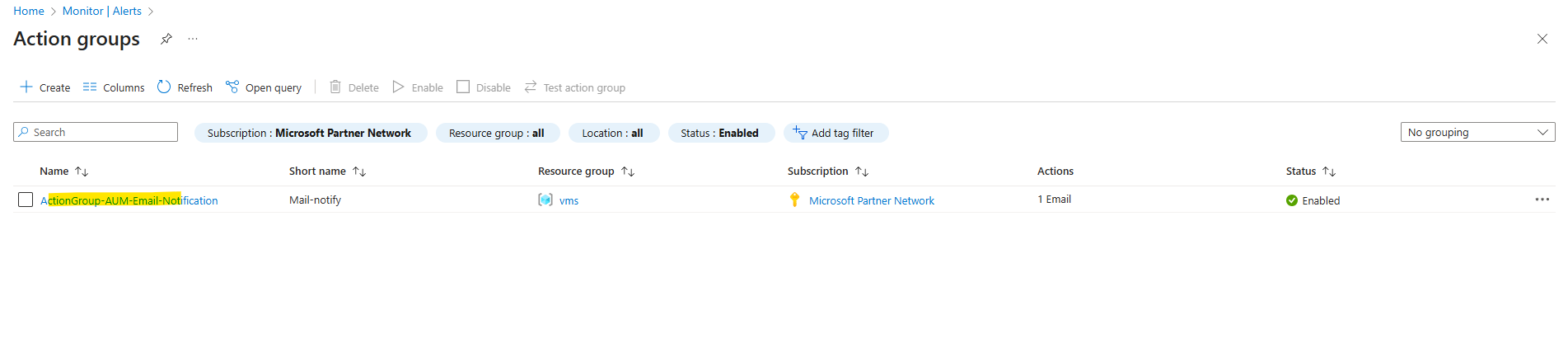Viewport: 1568px width, 362px height.
Task: Open the ellipsis menu beside the page title
Action: pyautogui.click(x=193, y=39)
